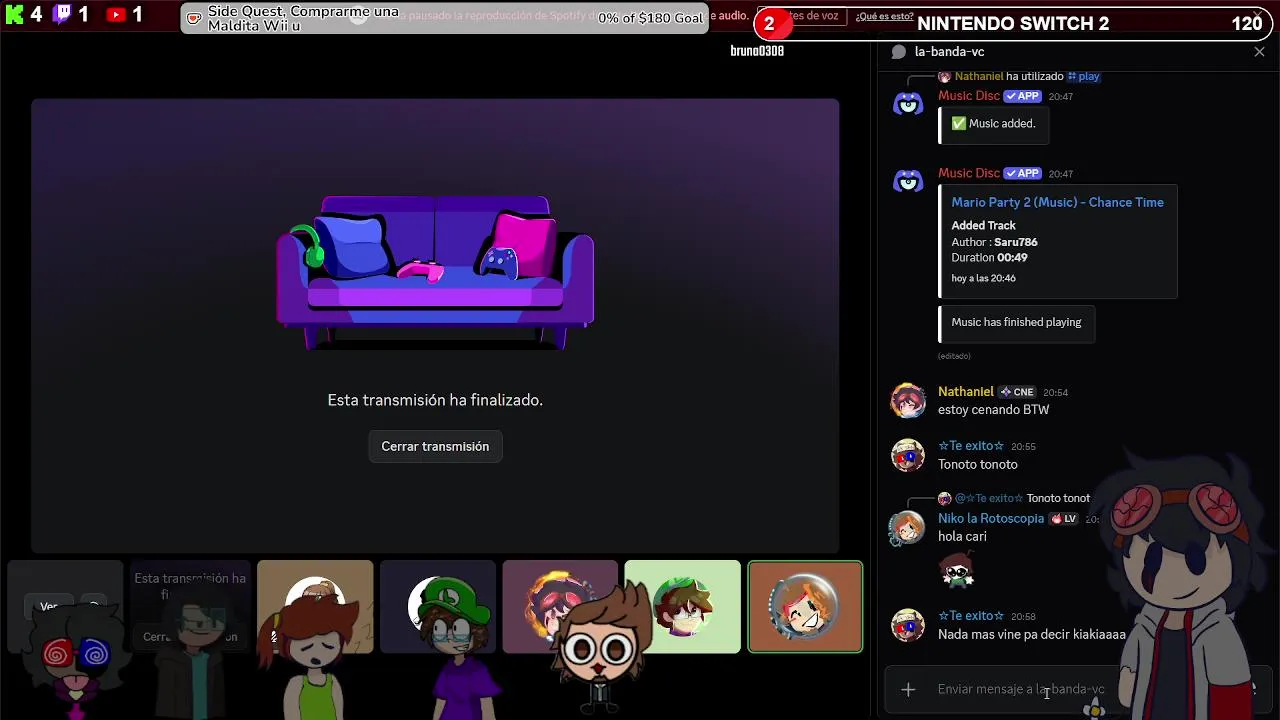Open Music Disc avatar beside 'Music added' message

[908, 104]
